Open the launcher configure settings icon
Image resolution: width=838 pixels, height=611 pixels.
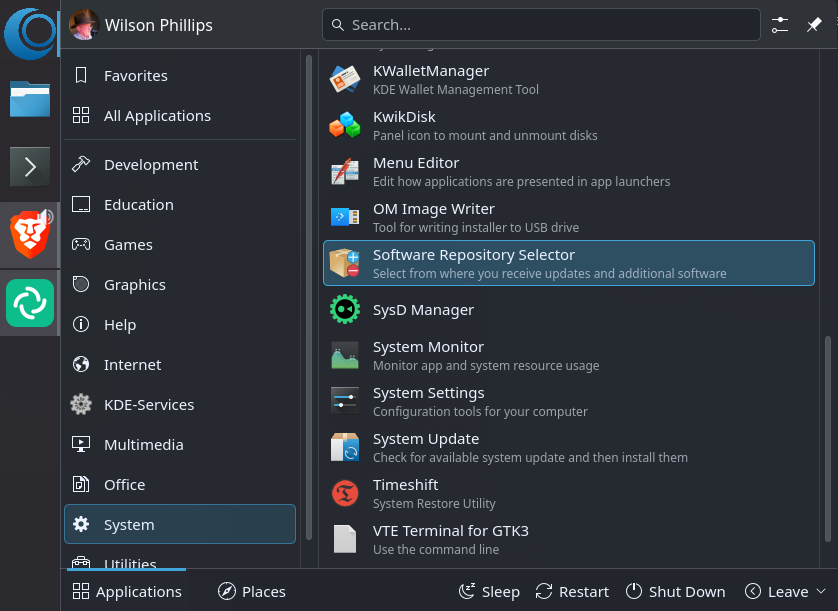(781, 25)
